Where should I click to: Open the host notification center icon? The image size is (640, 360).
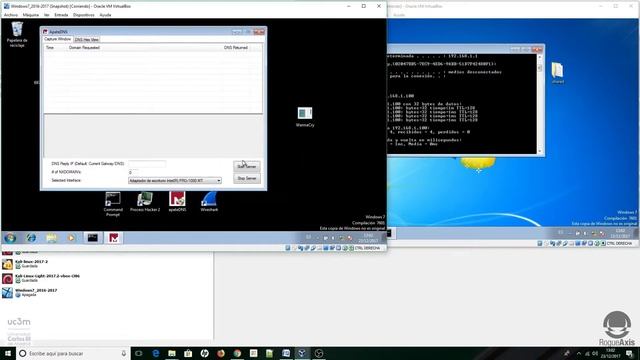pyautogui.click(x=629, y=353)
